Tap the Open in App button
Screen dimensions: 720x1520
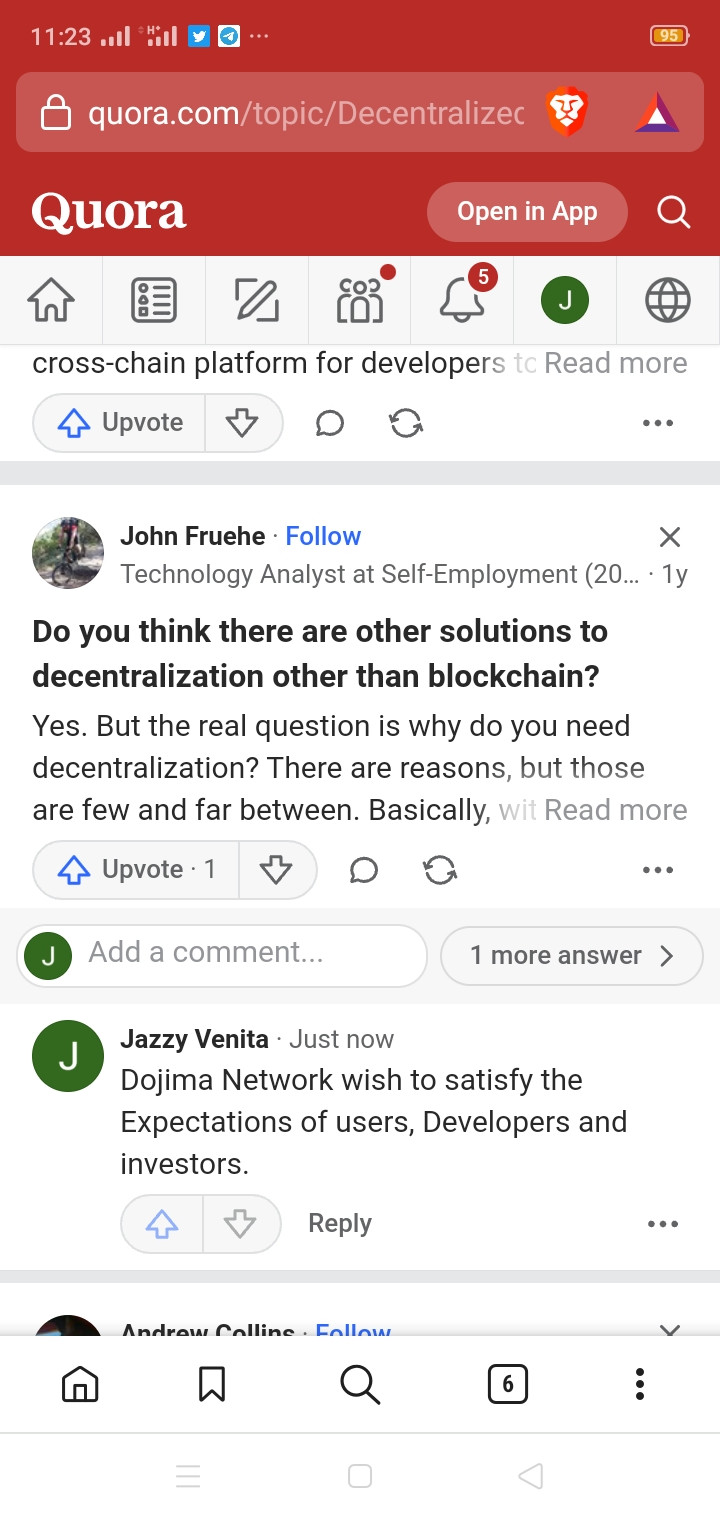(527, 212)
